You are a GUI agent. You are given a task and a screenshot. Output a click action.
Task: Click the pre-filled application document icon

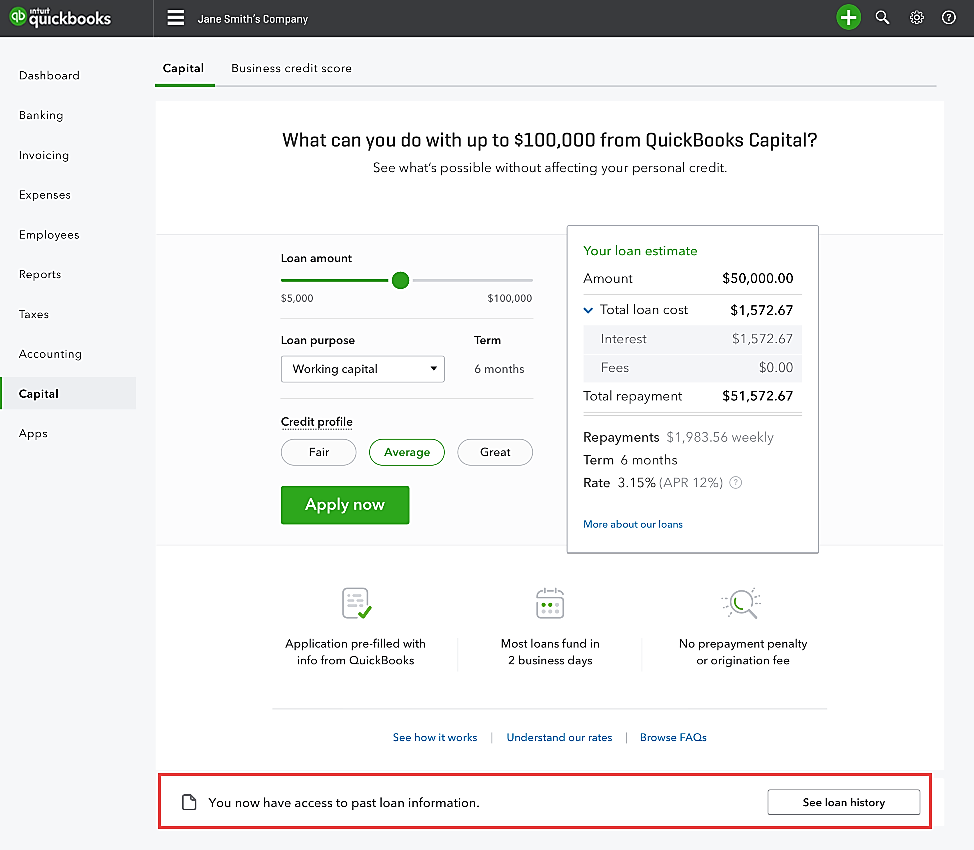pos(357,603)
